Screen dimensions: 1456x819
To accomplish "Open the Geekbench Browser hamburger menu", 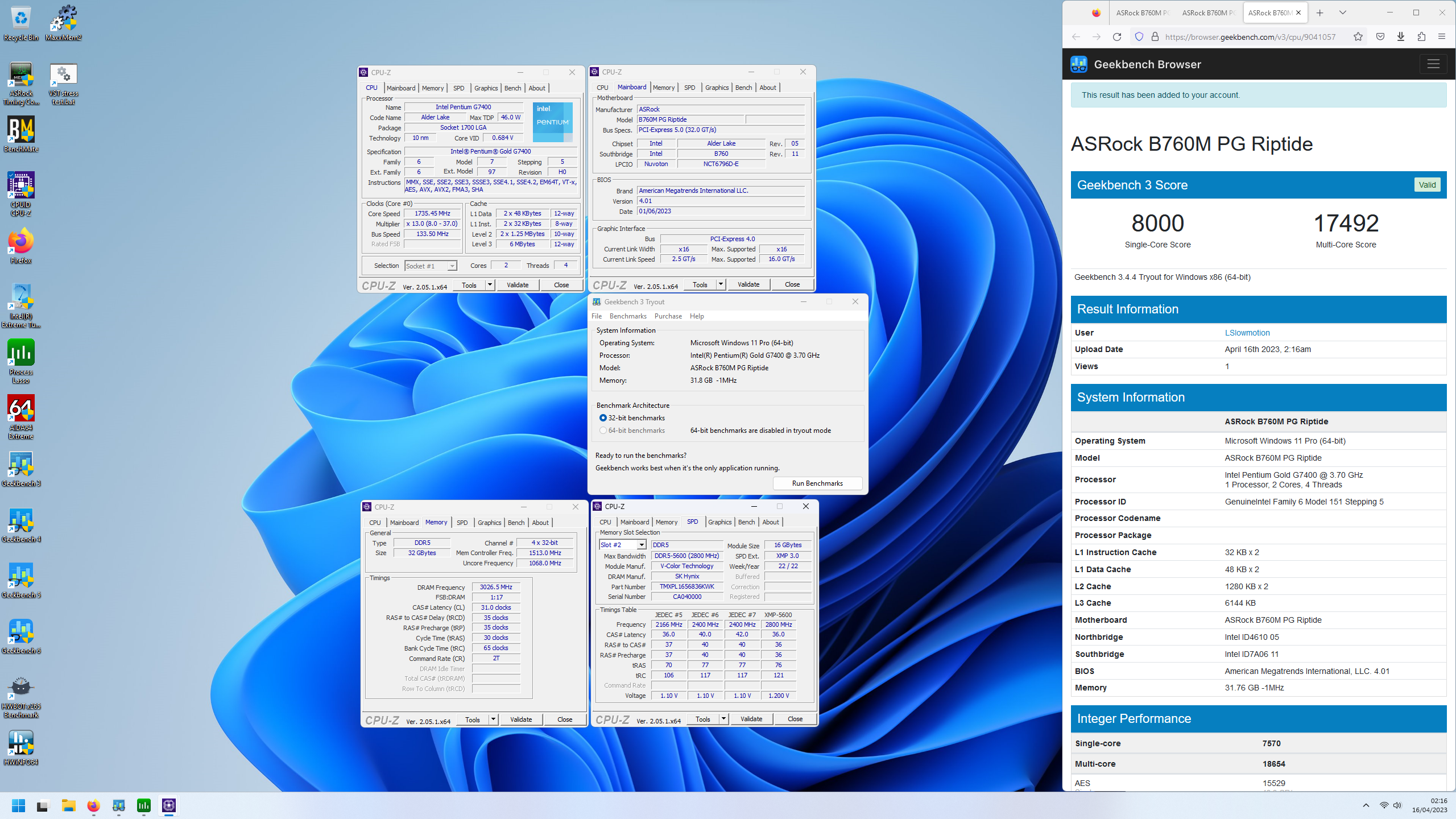I will point(1433,64).
